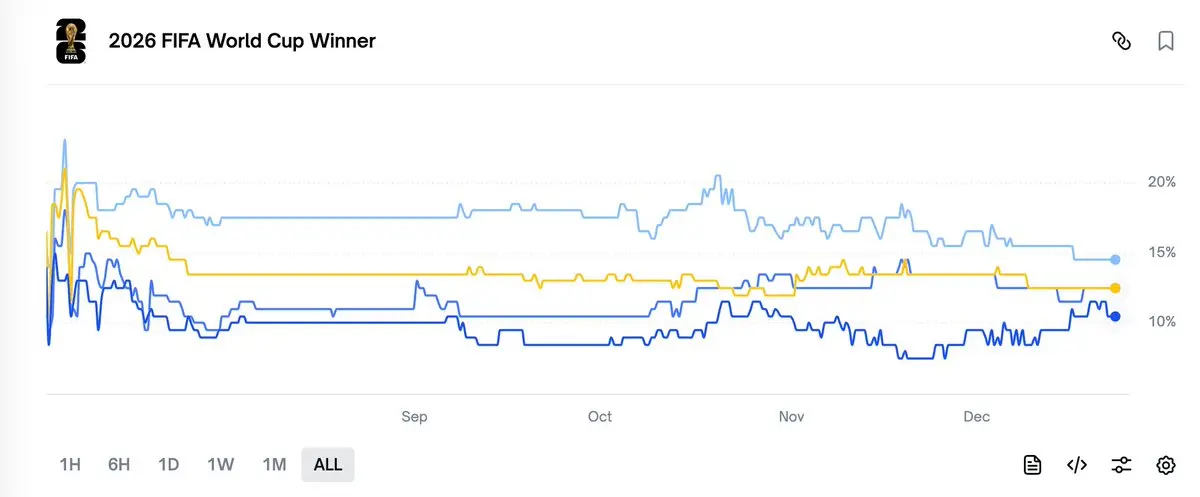1200x497 pixels.
Task: Choose the 1M time range
Action: tap(274, 464)
